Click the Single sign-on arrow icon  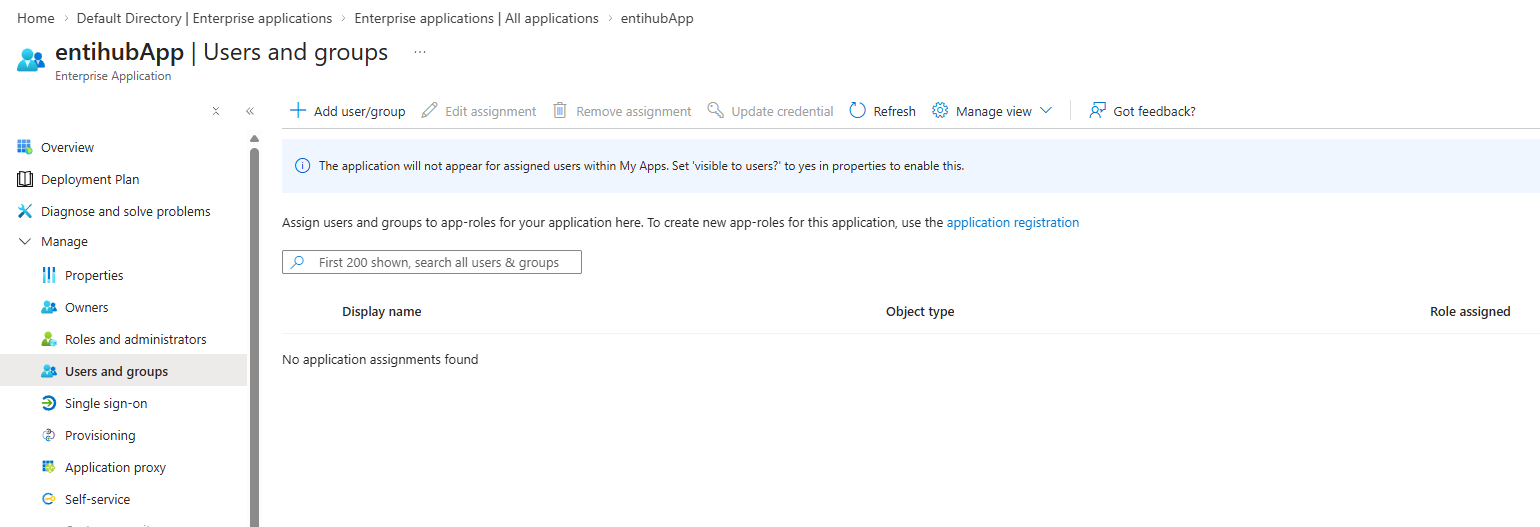49,403
